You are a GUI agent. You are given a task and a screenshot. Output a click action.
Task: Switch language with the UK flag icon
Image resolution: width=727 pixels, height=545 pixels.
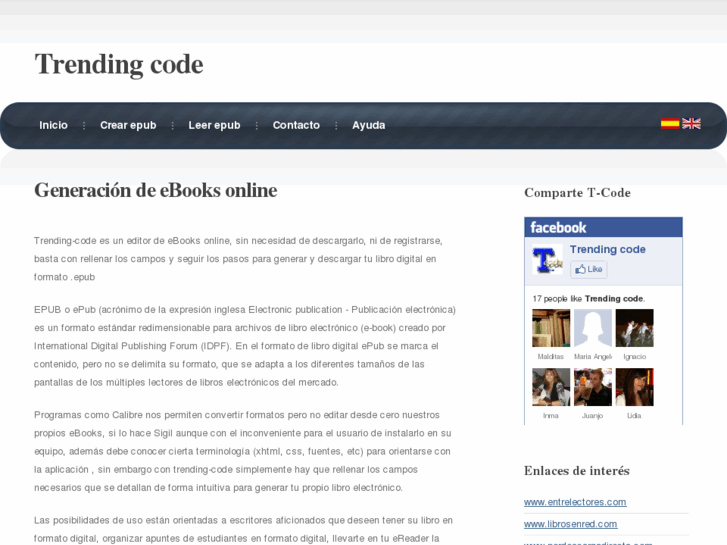(691, 124)
